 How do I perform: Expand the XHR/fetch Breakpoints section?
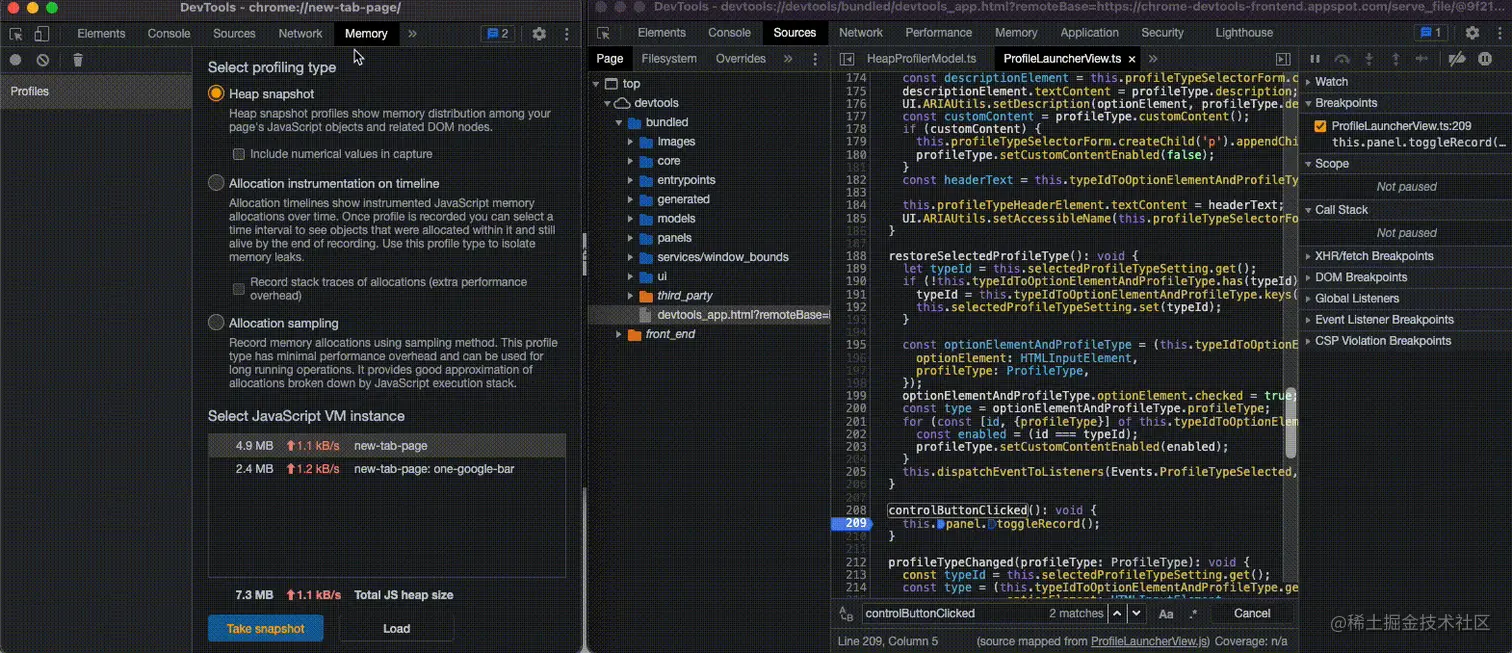coord(1307,256)
